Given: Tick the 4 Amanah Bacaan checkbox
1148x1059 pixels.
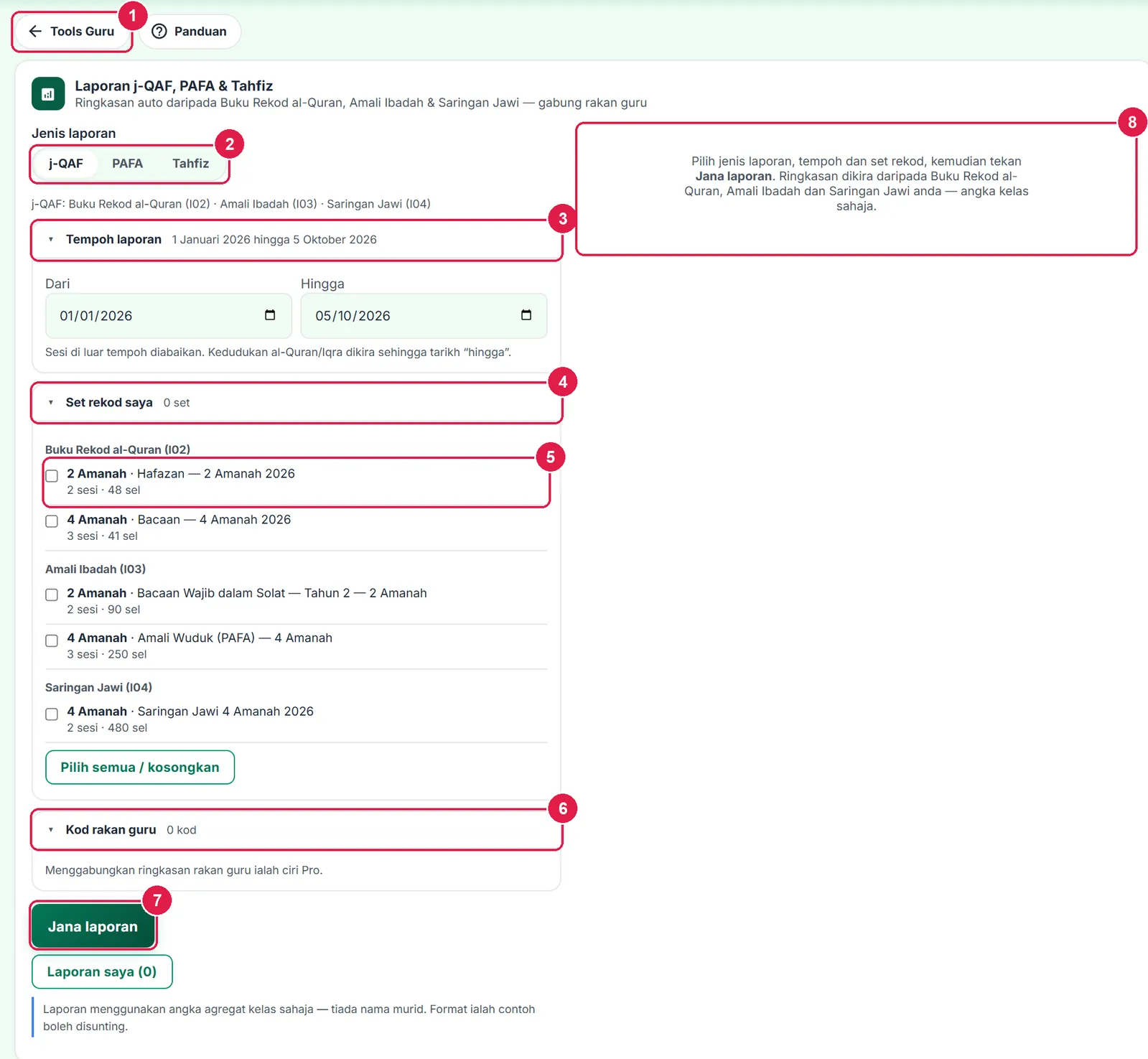Looking at the screenshot, I should [52, 521].
